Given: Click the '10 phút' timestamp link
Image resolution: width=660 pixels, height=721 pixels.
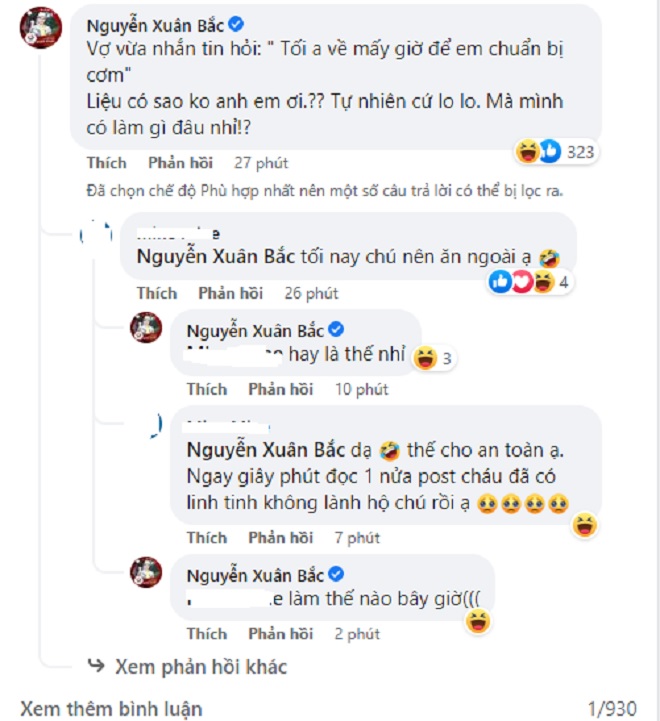Looking at the screenshot, I should [x=358, y=389].
